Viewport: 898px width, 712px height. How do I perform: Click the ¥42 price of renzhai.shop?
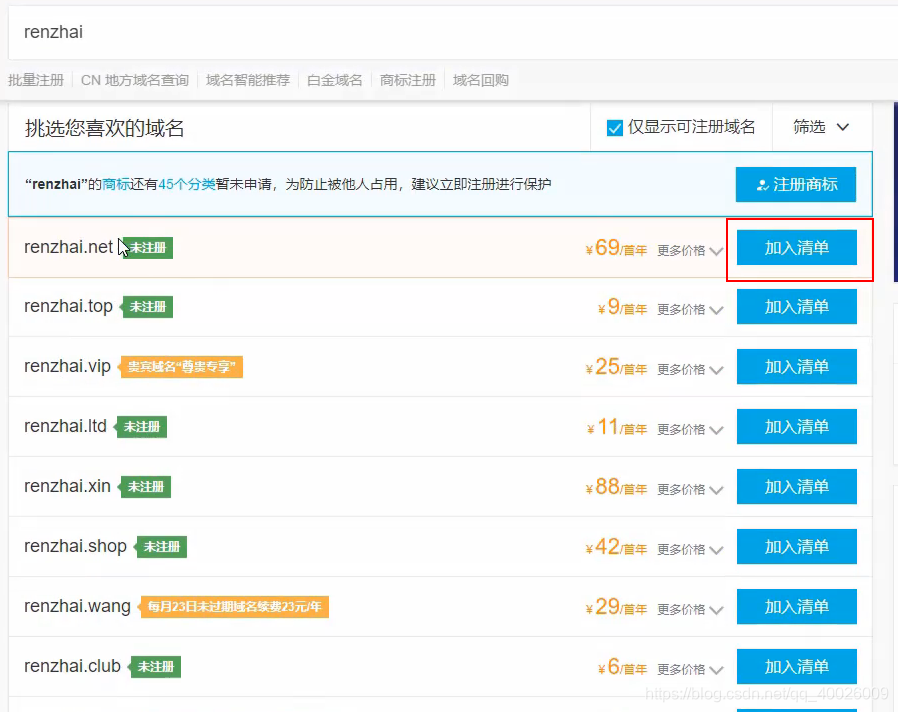click(x=616, y=547)
